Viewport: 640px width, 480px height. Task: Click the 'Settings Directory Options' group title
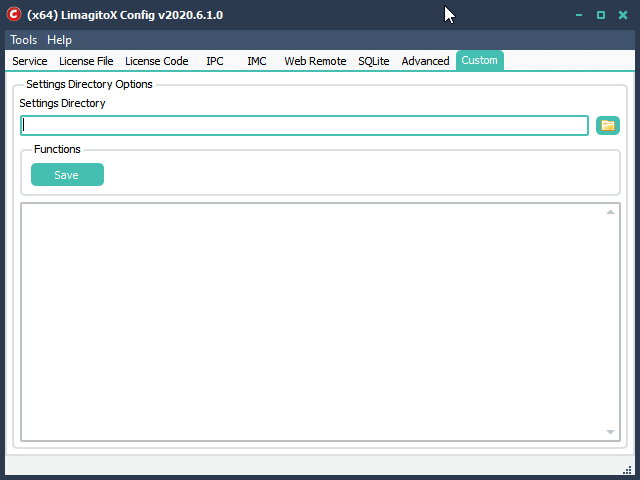tap(89, 84)
